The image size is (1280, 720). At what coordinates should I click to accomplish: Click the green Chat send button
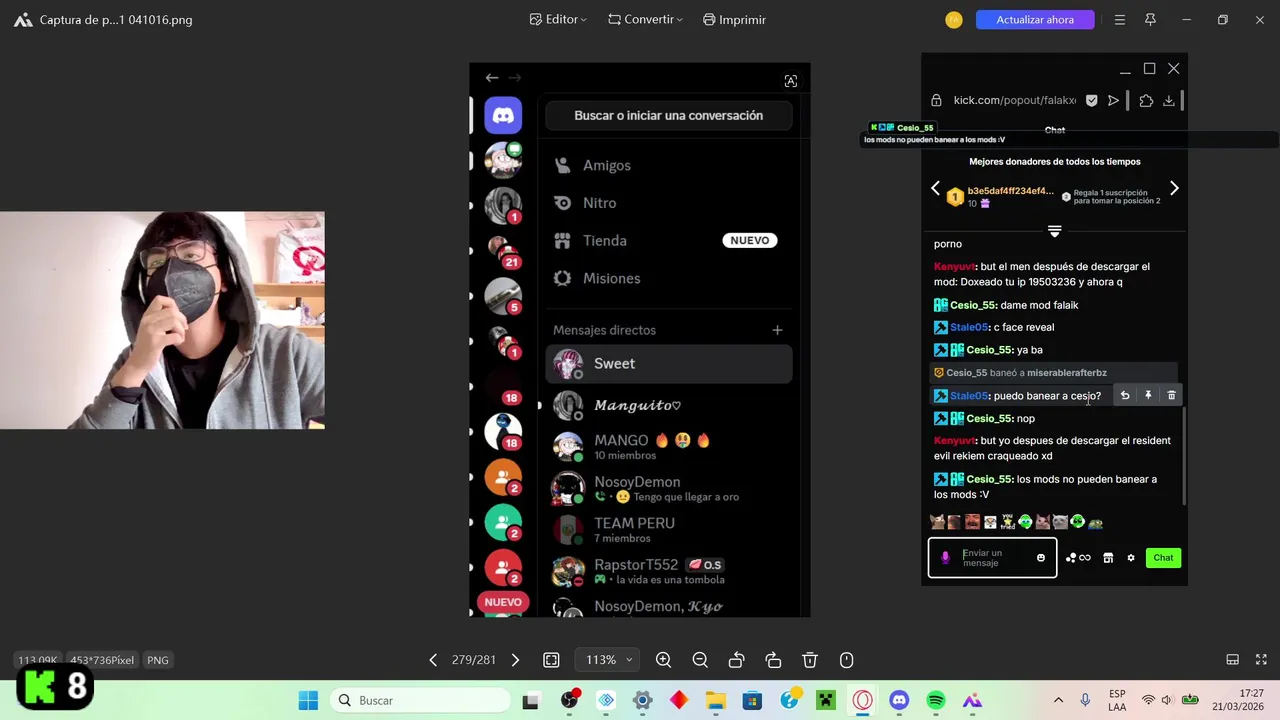pyautogui.click(x=1163, y=558)
